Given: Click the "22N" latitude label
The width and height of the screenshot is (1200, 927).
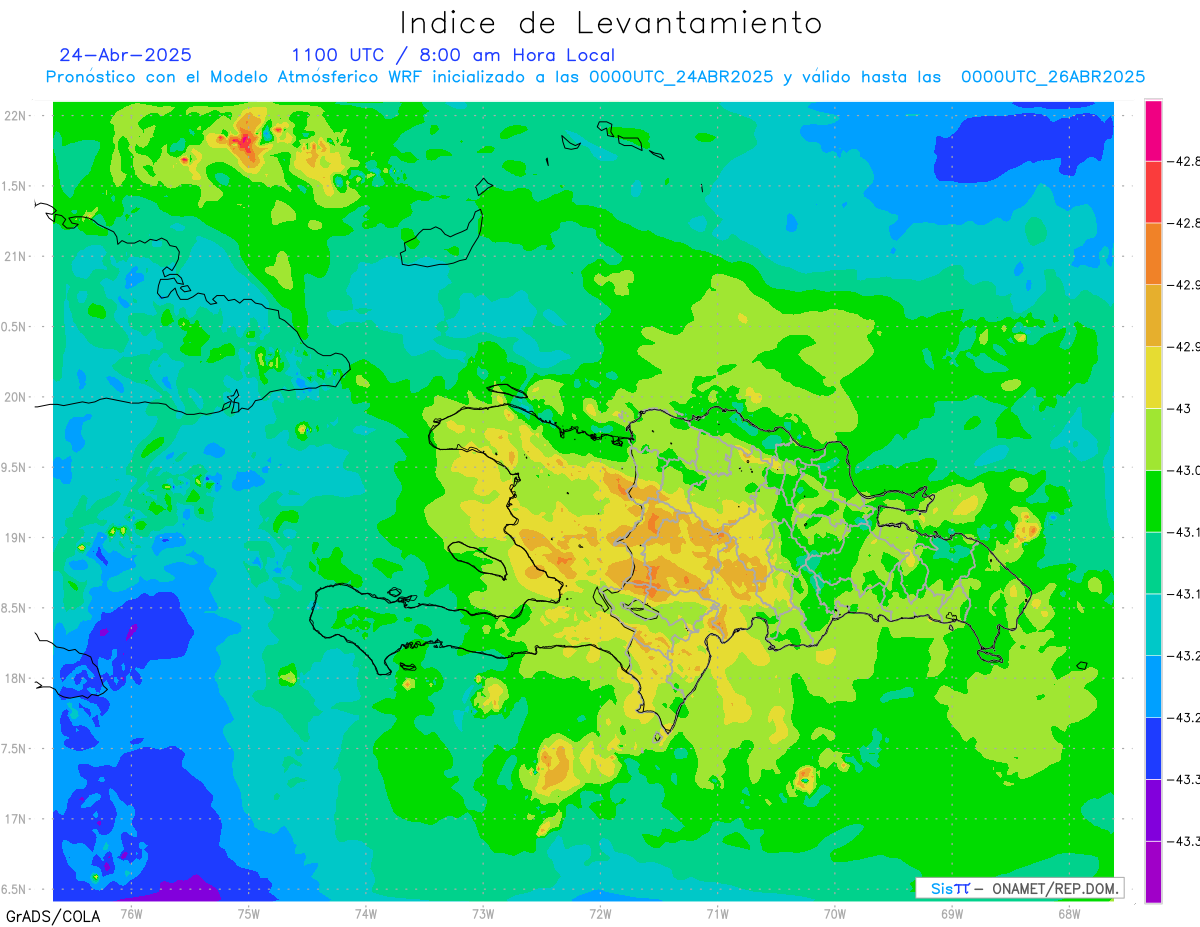Looking at the screenshot, I should [16, 116].
